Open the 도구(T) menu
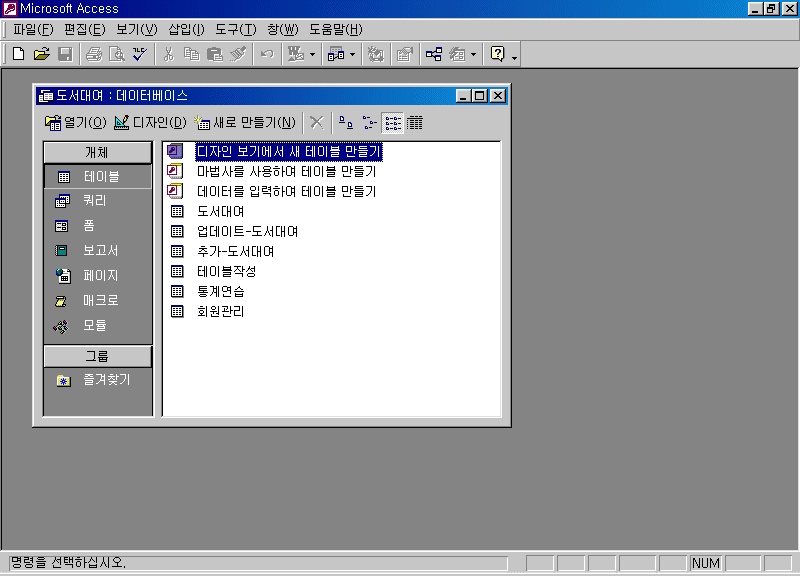 (235, 29)
